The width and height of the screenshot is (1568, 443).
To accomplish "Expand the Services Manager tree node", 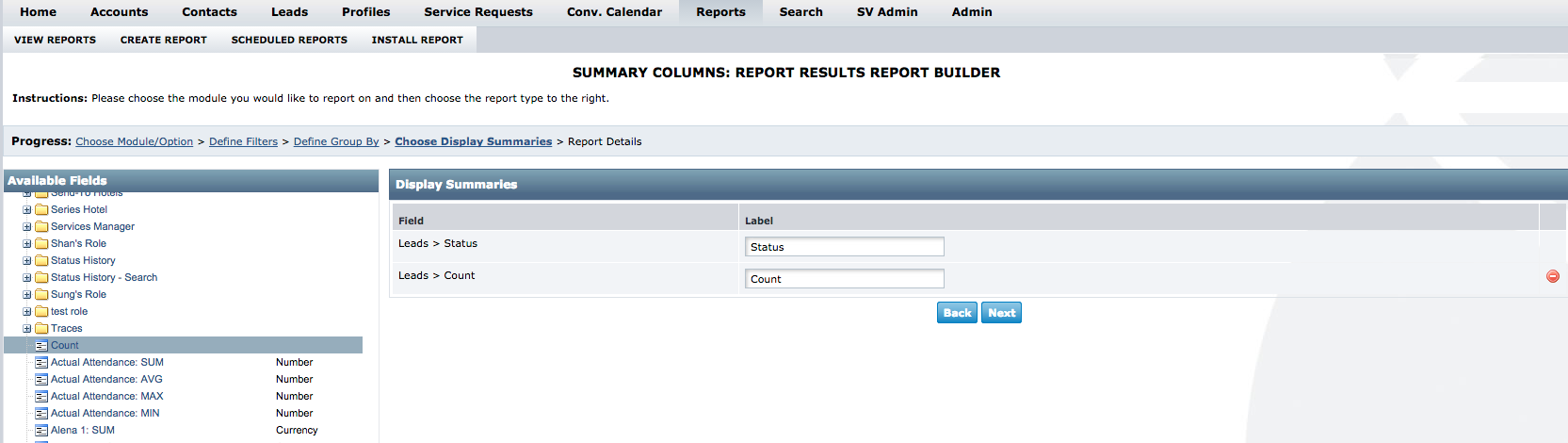I will 27,226.
